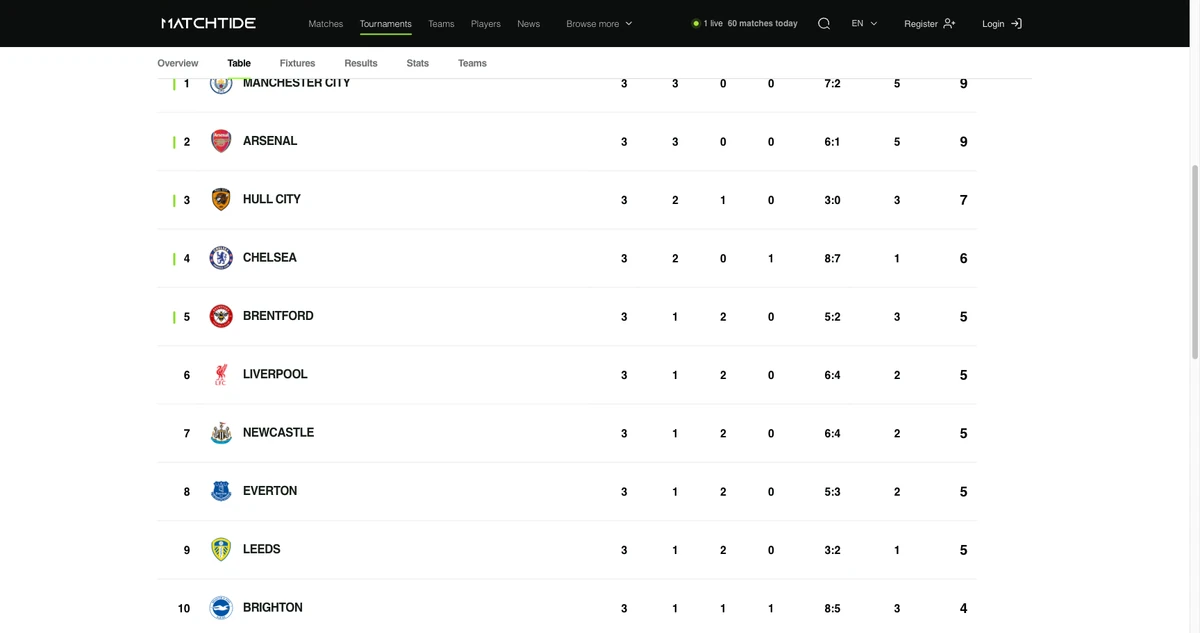Viewport: 1200px width, 633px height.
Task: Click the Hull City club crest
Action: (221, 199)
